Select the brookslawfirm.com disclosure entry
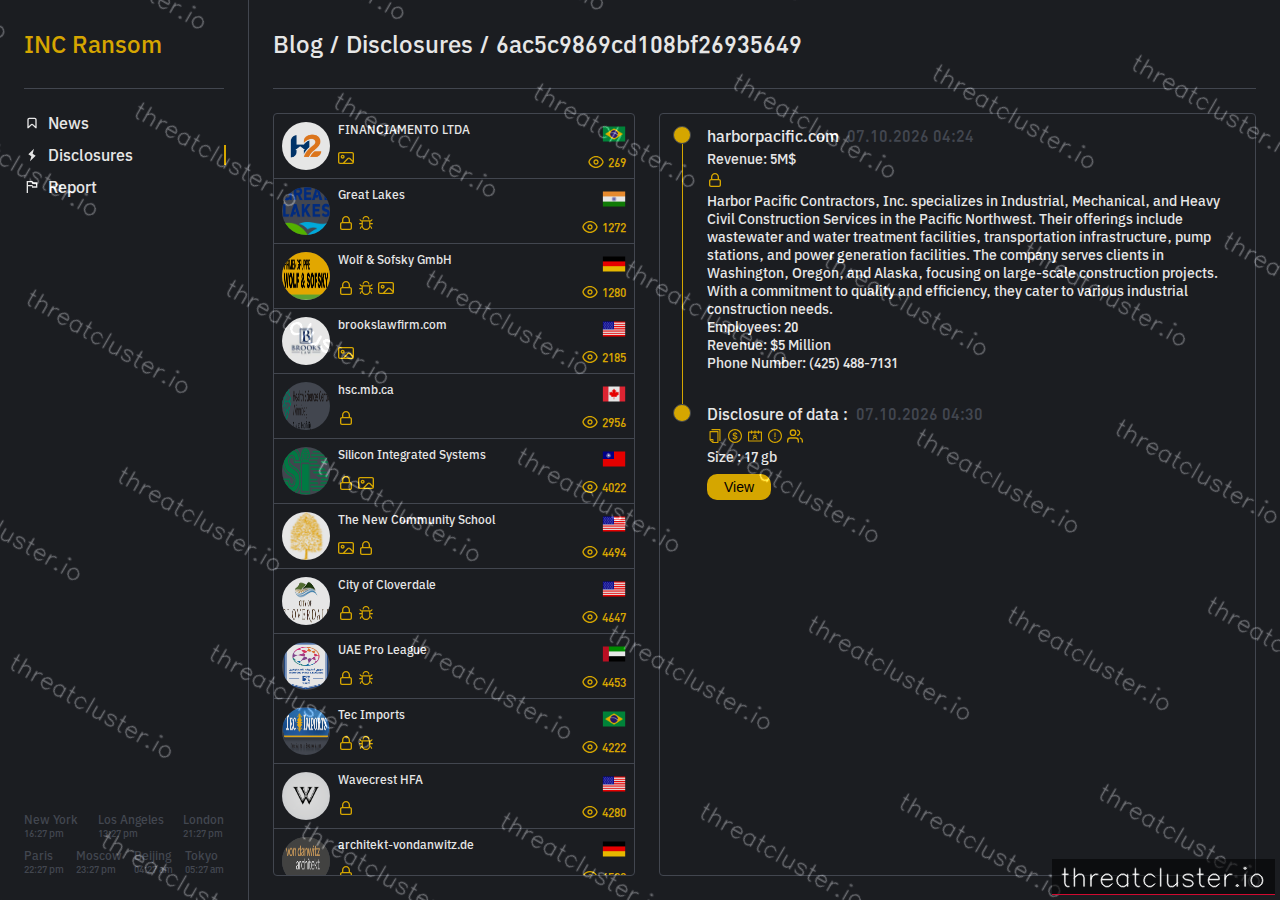 pyautogui.click(x=454, y=341)
